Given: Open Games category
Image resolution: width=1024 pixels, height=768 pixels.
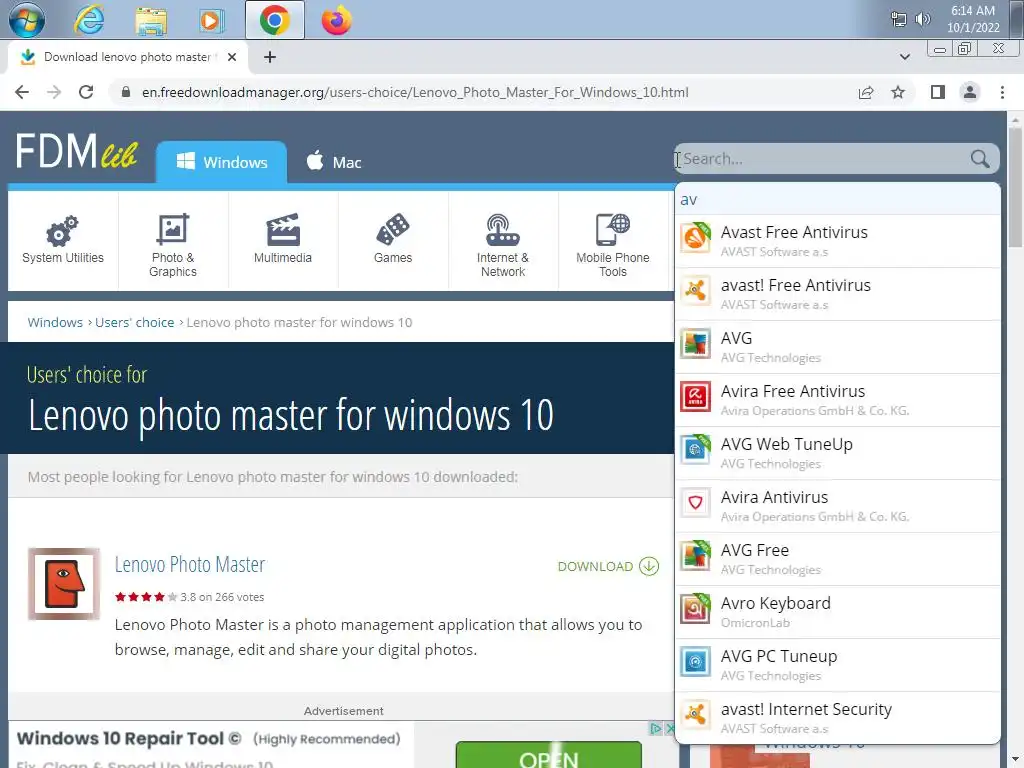Looking at the screenshot, I should point(392,240).
